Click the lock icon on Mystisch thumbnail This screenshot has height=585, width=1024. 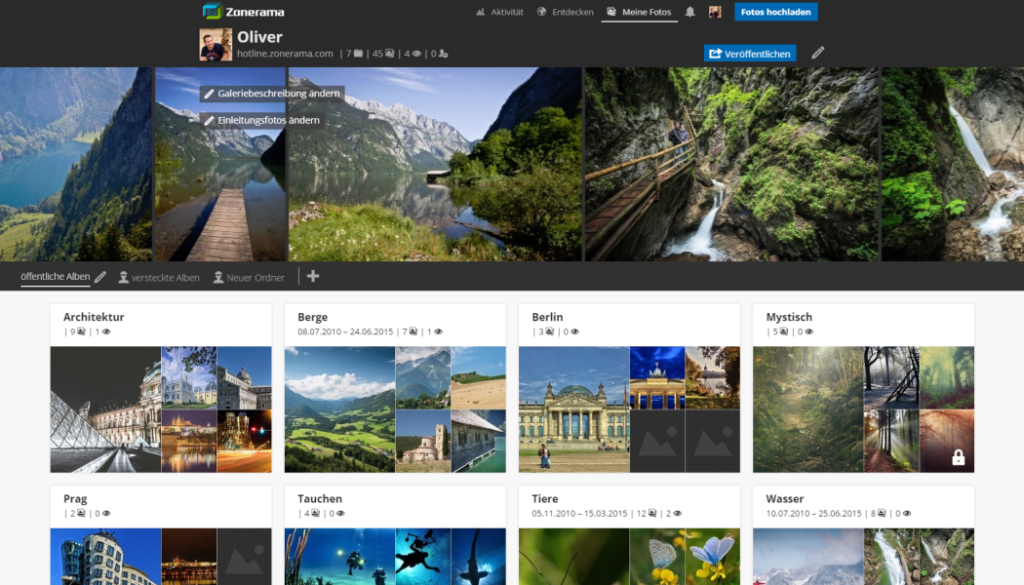[x=958, y=457]
